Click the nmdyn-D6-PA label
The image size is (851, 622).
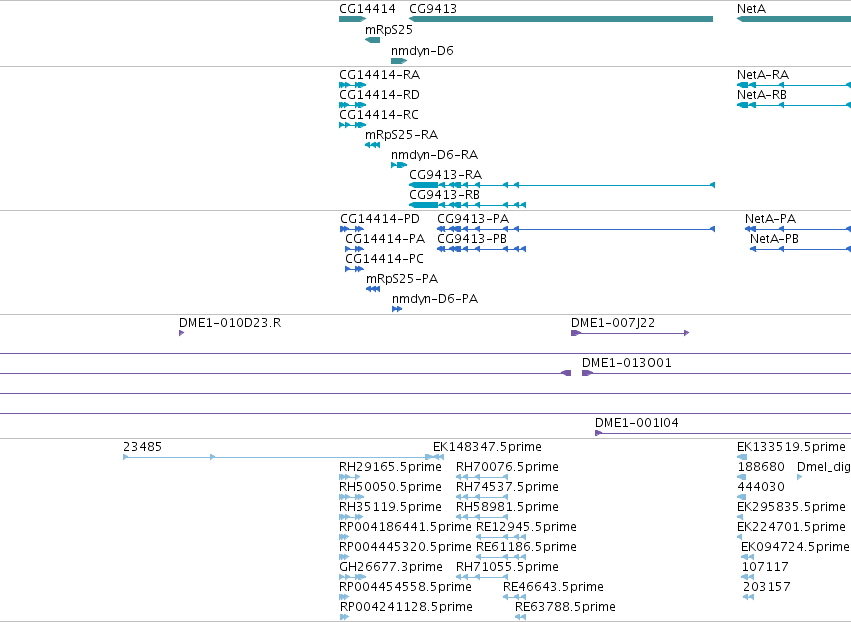[x=435, y=299]
